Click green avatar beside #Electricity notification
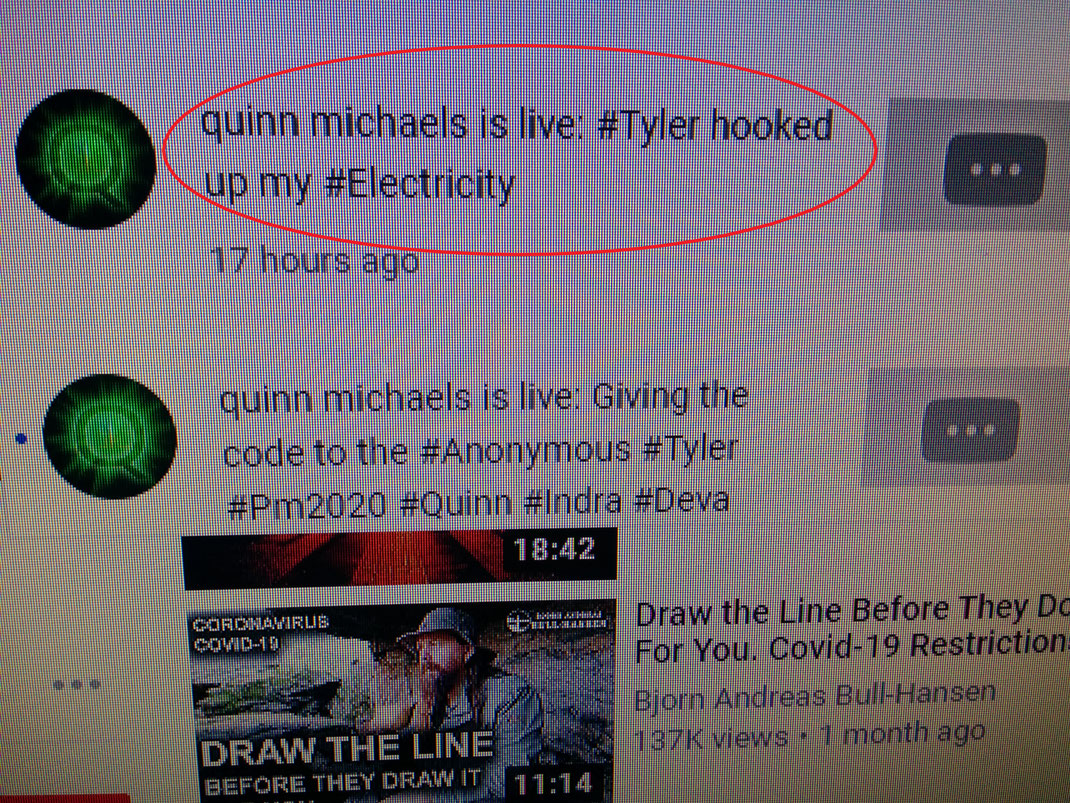The width and height of the screenshot is (1070, 803). coord(85,158)
